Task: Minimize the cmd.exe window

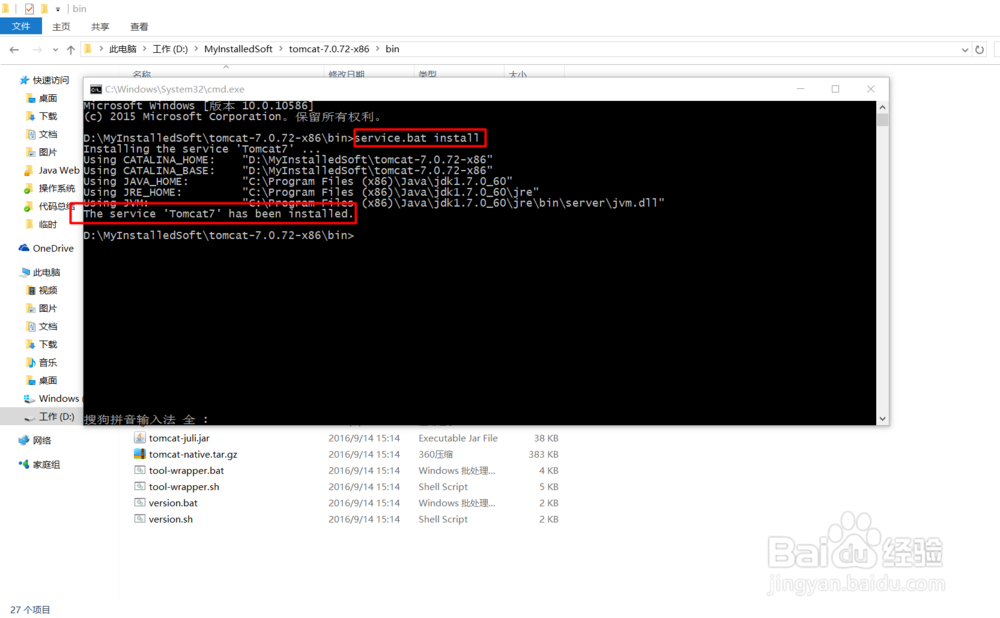Action: [800, 89]
